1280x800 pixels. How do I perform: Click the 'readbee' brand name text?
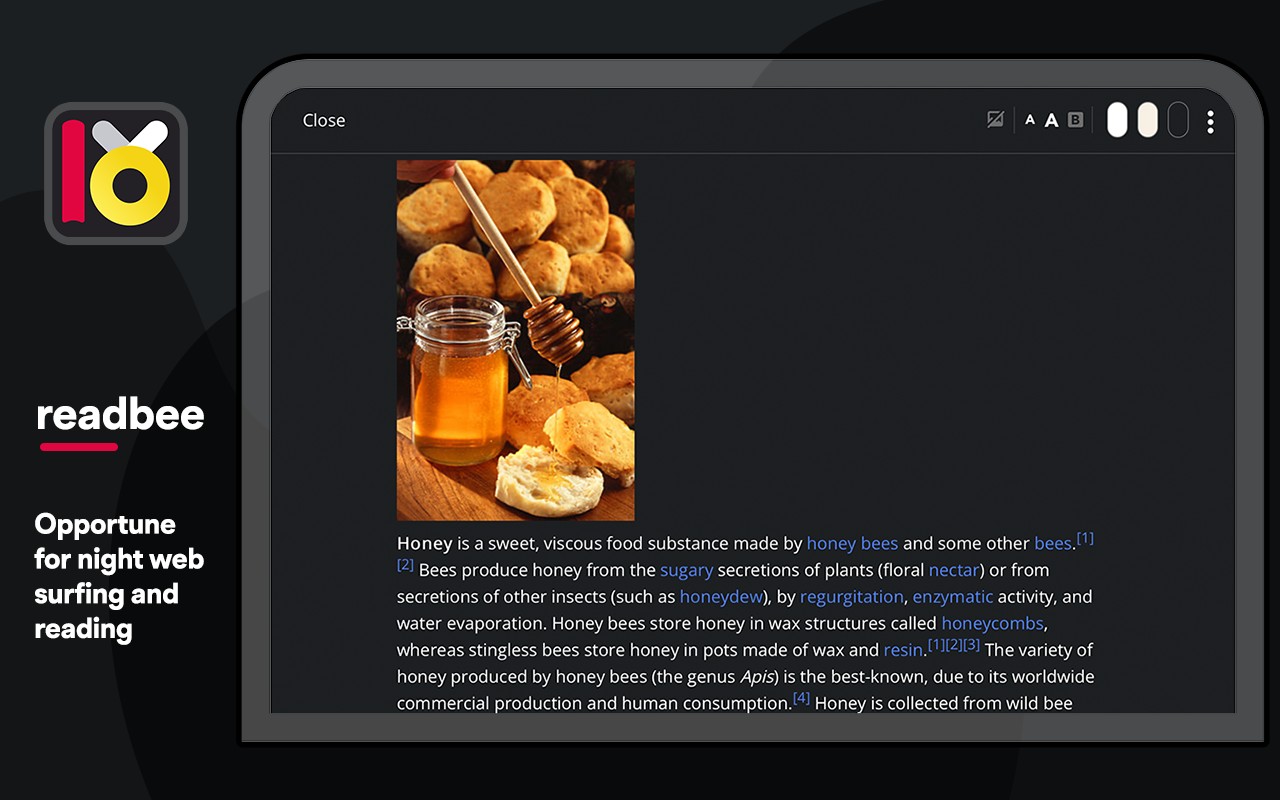pos(120,414)
